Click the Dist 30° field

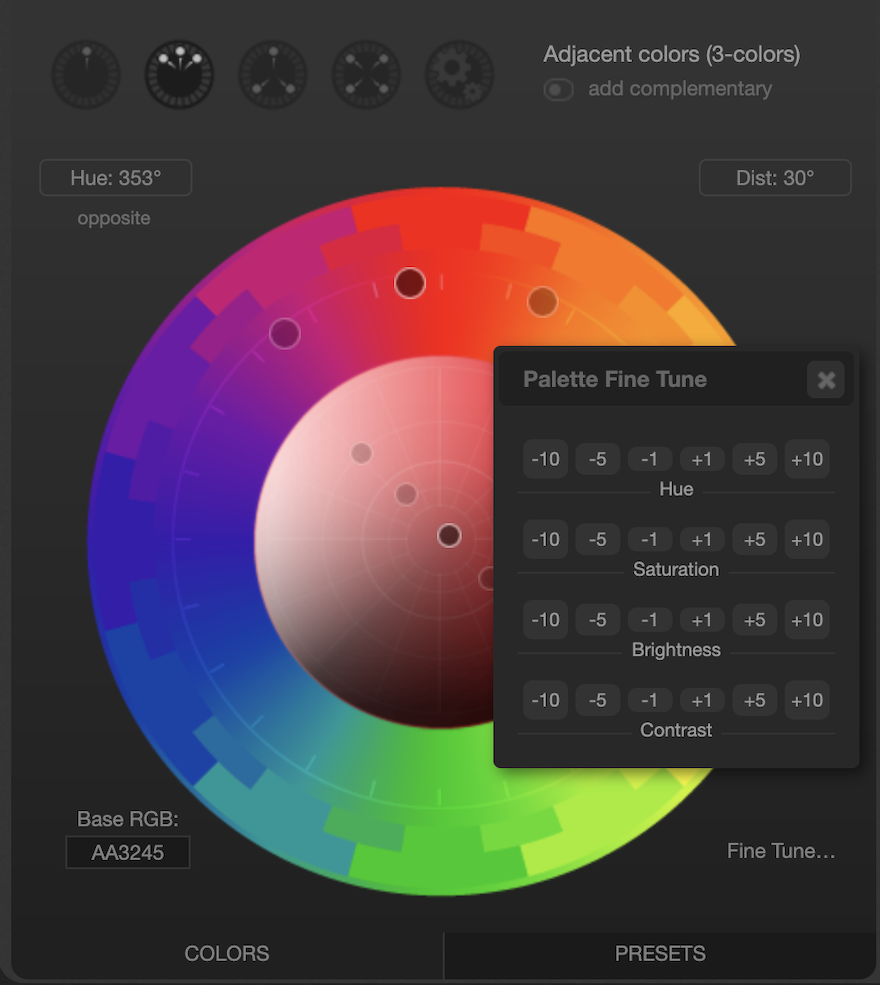click(775, 178)
